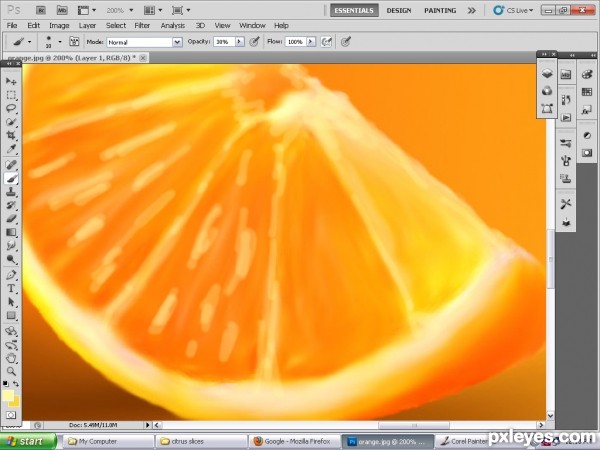Select the Horizontal Type tool
The height and width of the screenshot is (450, 600).
coord(11,289)
